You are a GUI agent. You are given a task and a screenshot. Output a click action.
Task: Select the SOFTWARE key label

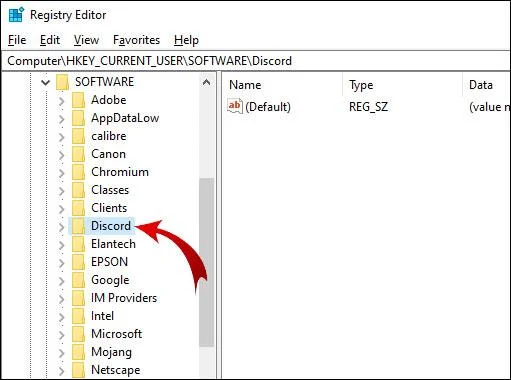pos(104,82)
